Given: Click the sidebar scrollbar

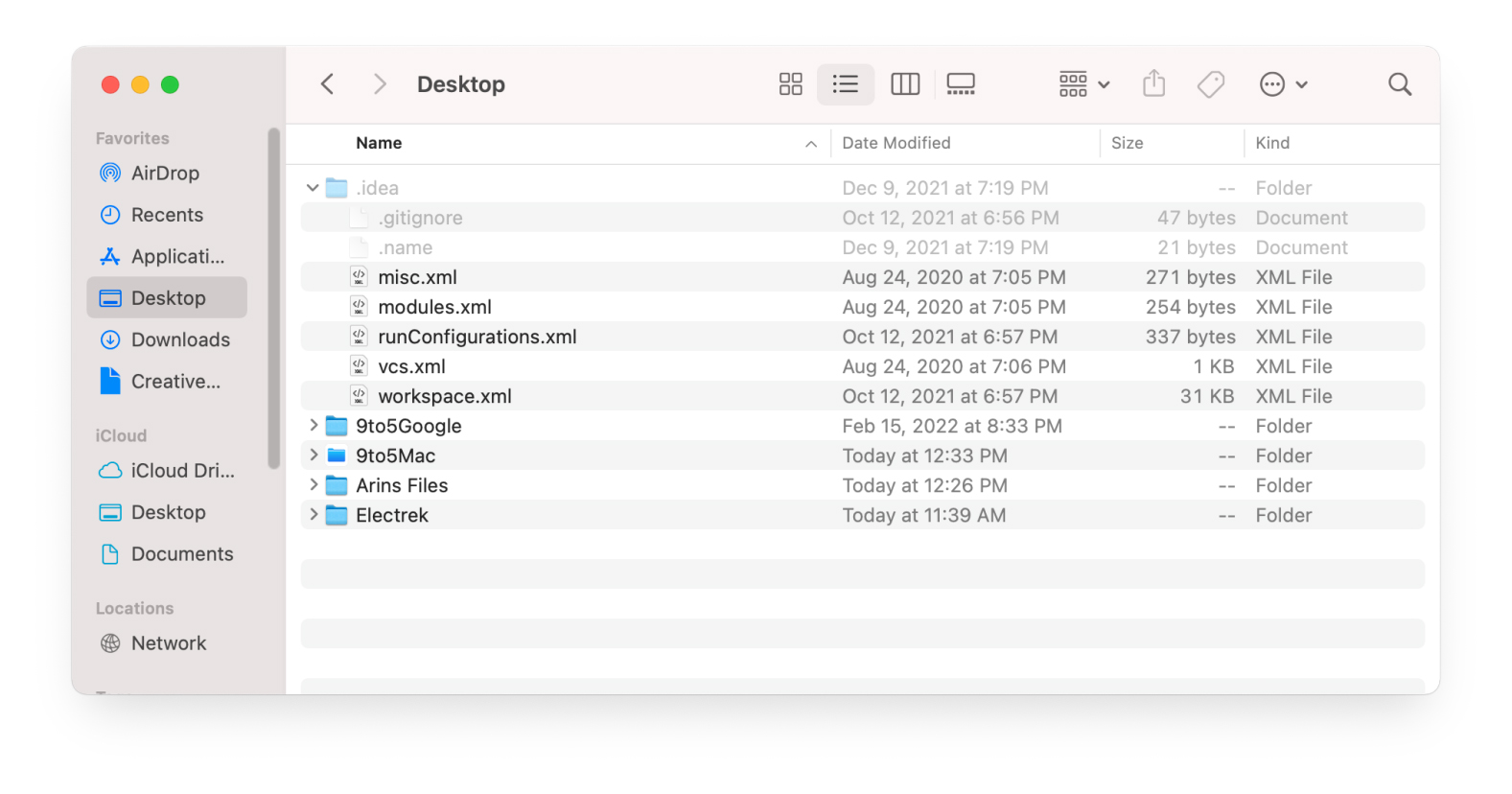Looking at the screenshot, I should click(x=273, y=297).
